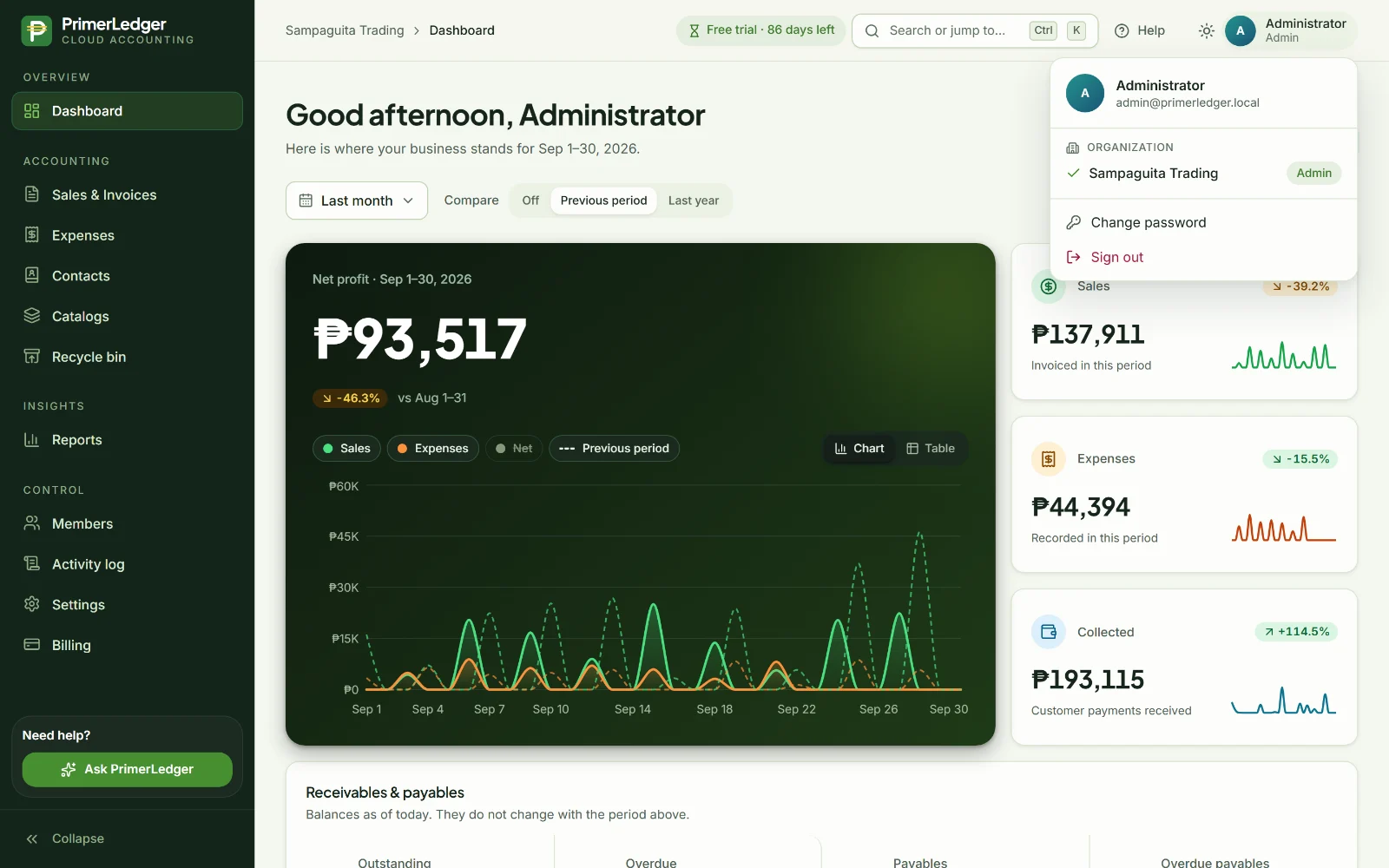This screenshot has height=868, width=1389.
Task: Open Catalogs section
Action: click(127, 316)
